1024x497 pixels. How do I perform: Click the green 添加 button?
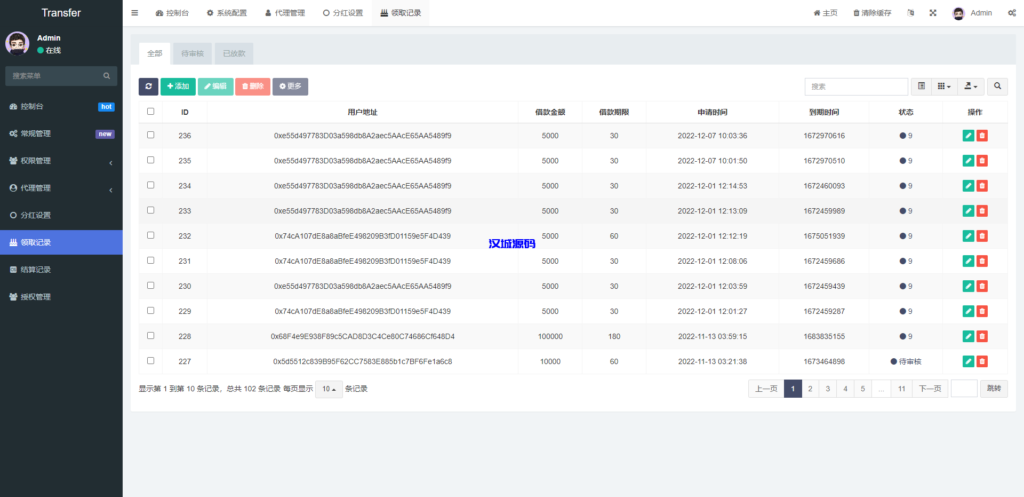pos(177,87)
